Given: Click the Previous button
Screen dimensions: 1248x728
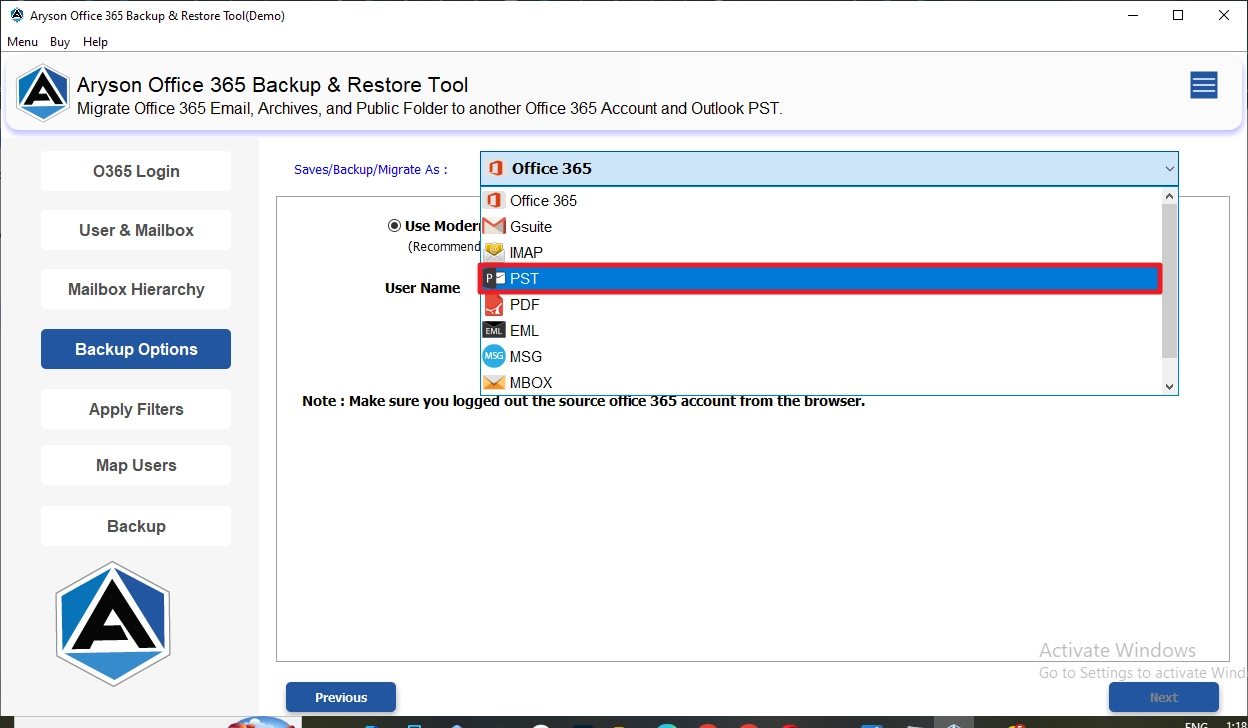Looking at the screenshot, I should pos(341,697).
